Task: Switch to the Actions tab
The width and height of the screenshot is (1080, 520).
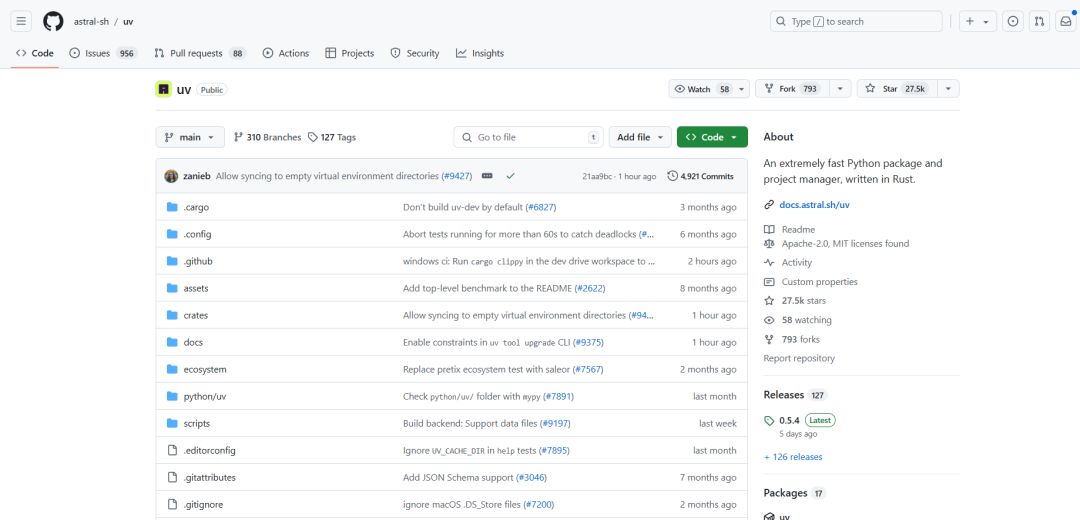Action: click(286, 53)
